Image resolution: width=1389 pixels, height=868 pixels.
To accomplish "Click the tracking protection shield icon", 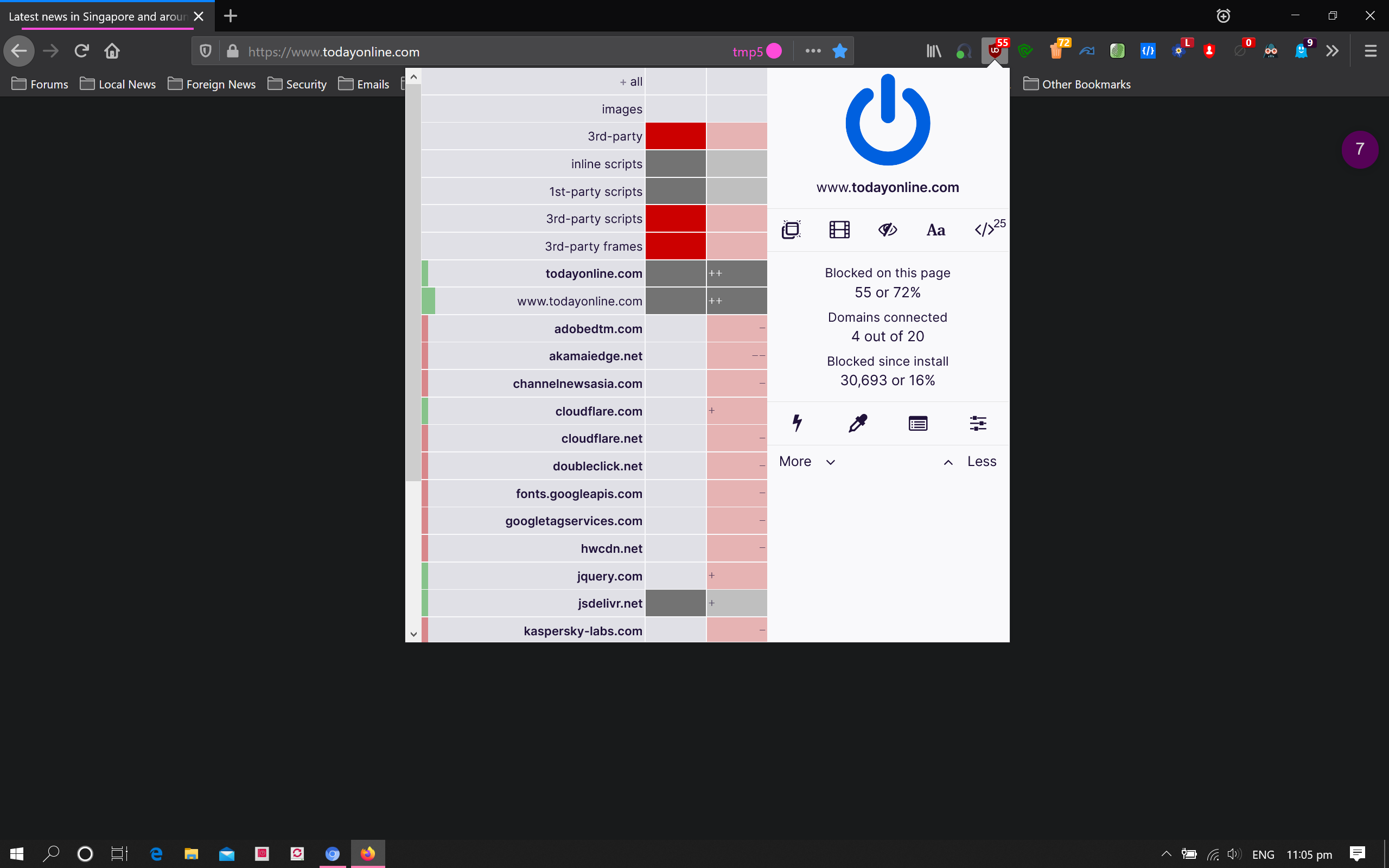I will coord(206,51).
